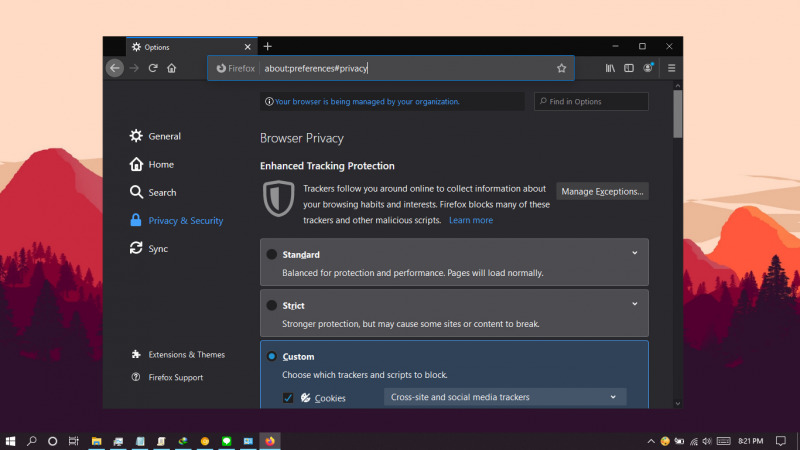Click the Find in Options search field

click(591, 102)
